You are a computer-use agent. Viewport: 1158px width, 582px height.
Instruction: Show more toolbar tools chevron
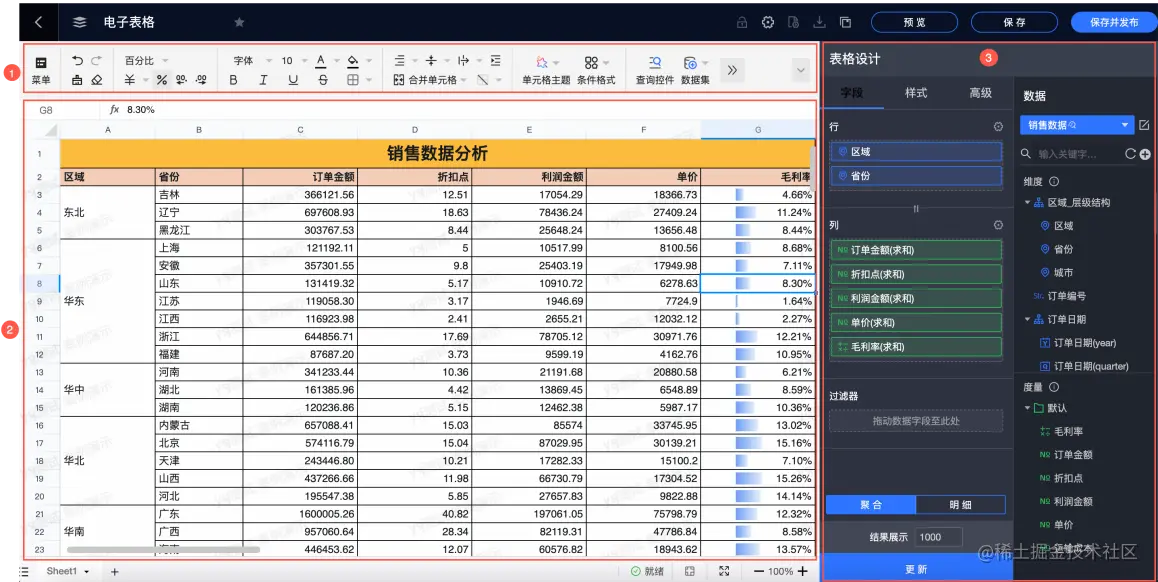click(732, 70)
